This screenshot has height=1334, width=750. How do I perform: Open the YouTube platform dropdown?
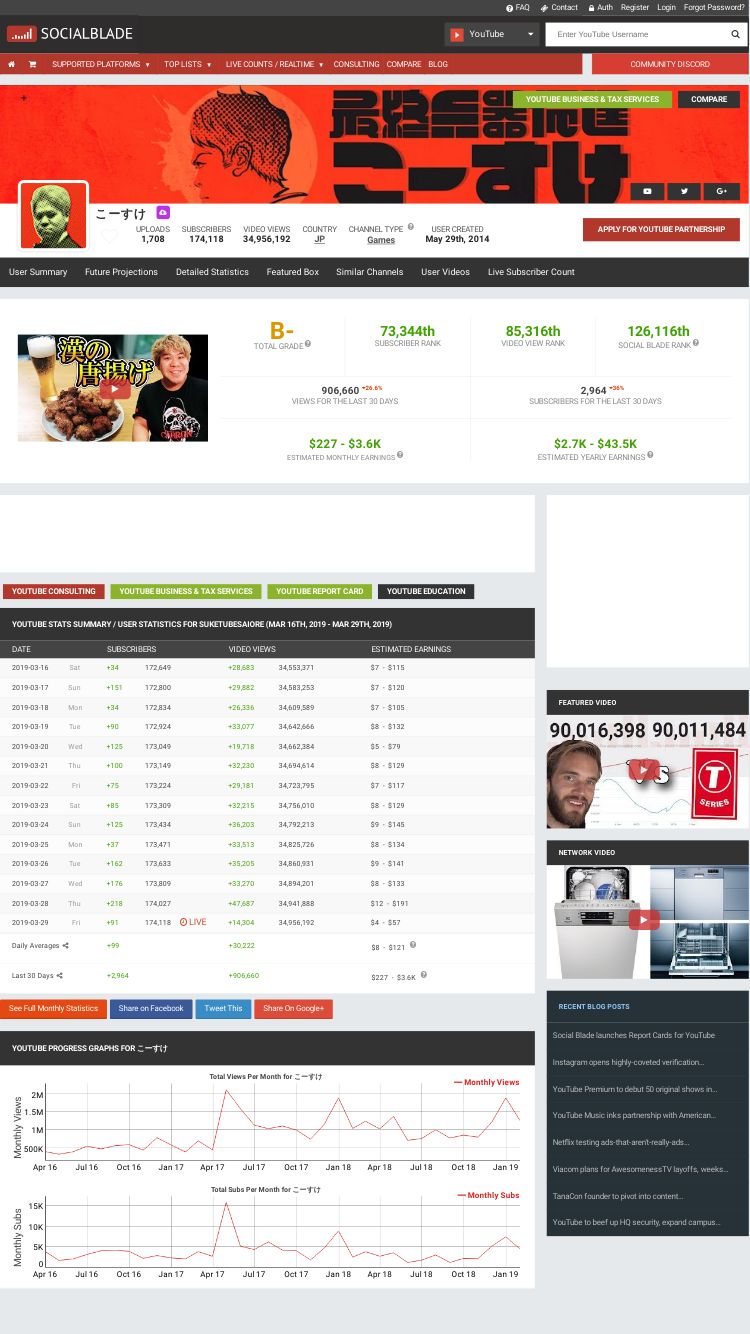pos(493,34)
